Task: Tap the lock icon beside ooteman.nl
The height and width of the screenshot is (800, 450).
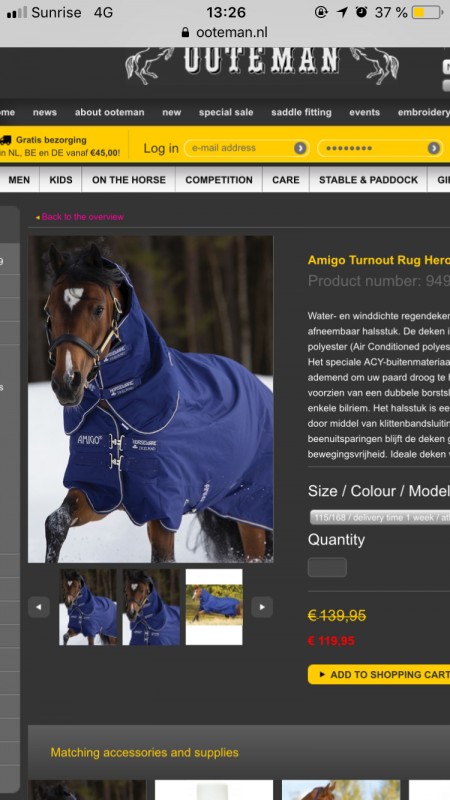Action: [185, 33]
